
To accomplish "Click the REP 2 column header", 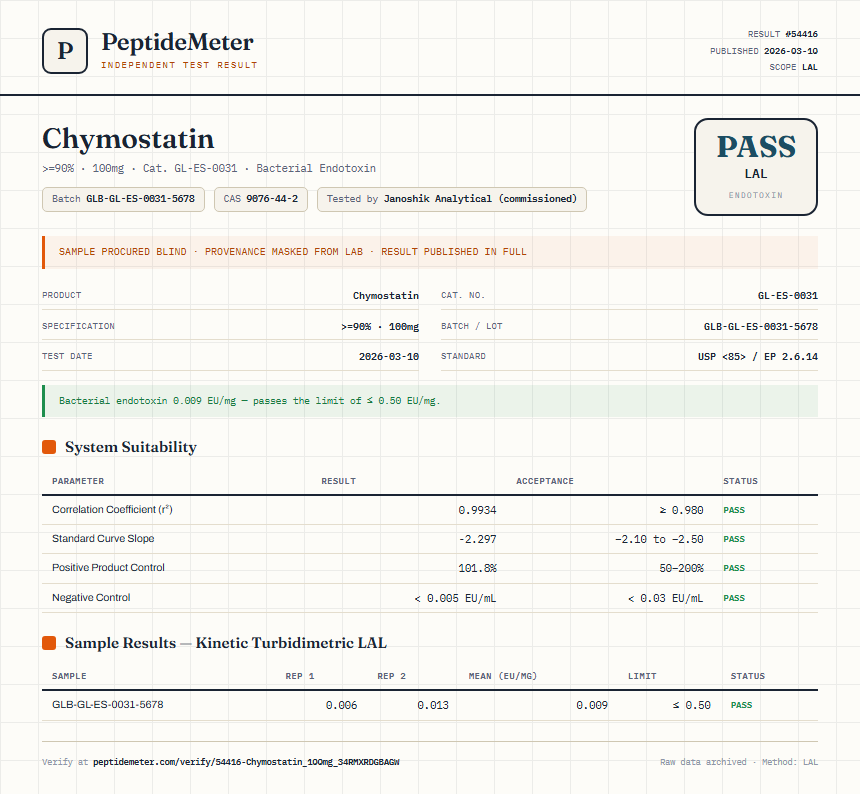I will (x=391, y=676).
